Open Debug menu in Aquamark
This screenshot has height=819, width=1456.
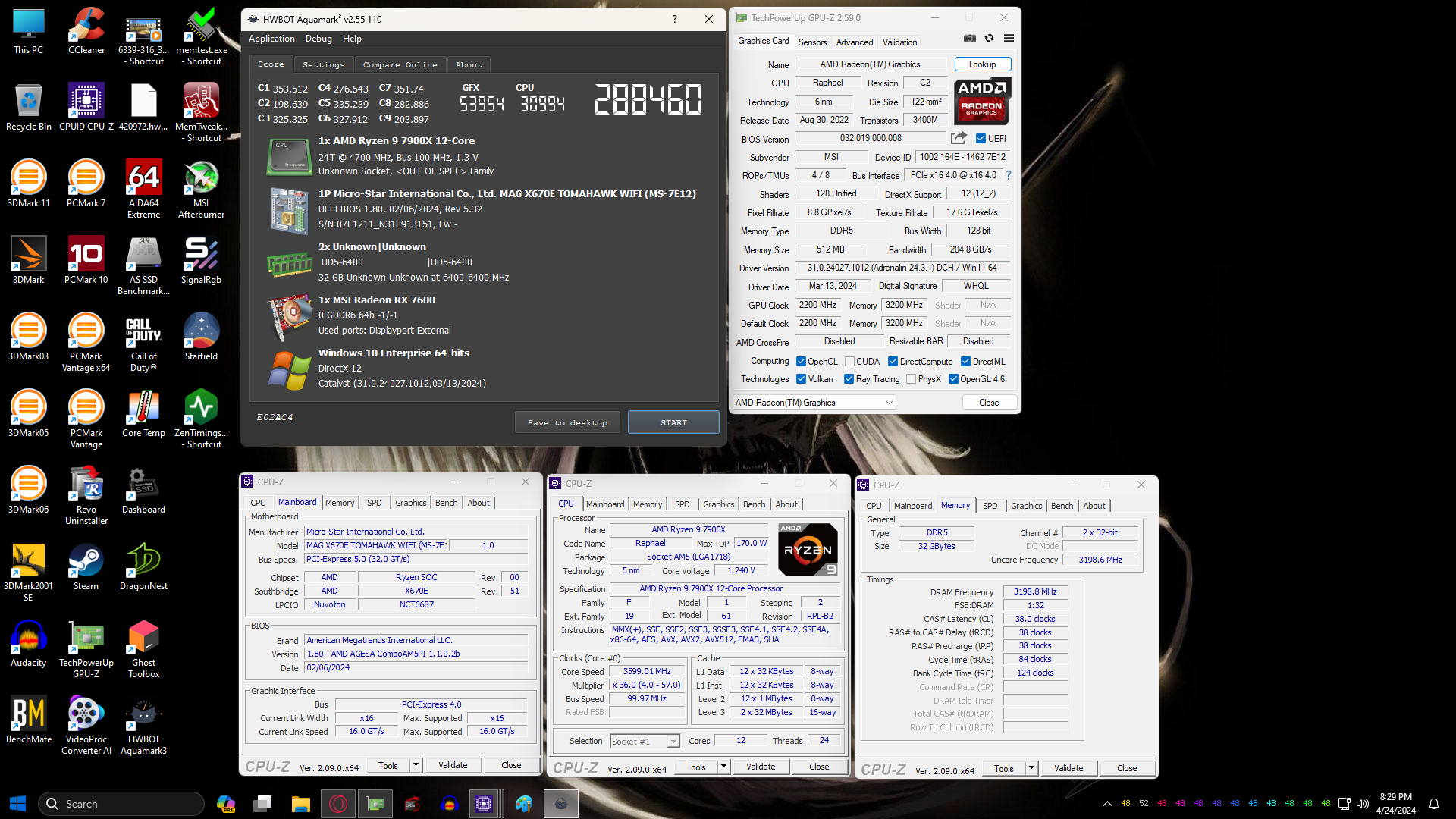click(318, 39)
